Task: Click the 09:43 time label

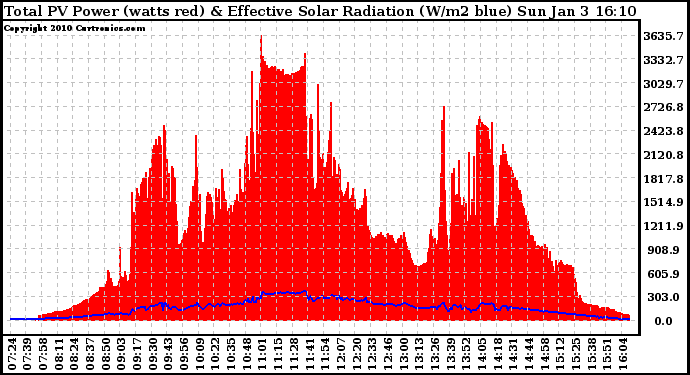Action: (169, 355)
